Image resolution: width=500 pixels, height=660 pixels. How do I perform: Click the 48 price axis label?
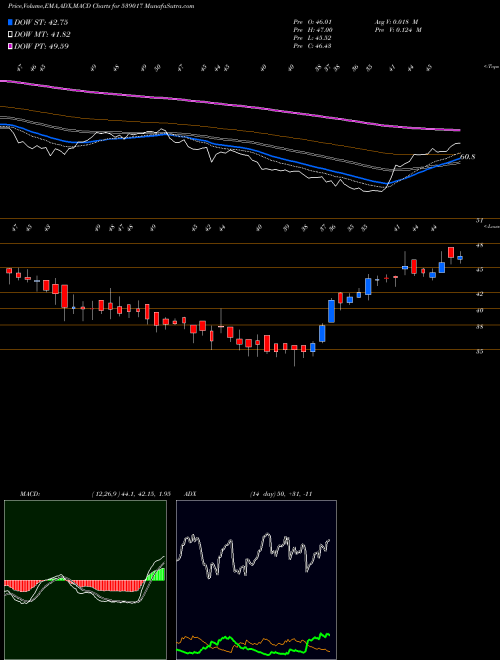point(479,245)
